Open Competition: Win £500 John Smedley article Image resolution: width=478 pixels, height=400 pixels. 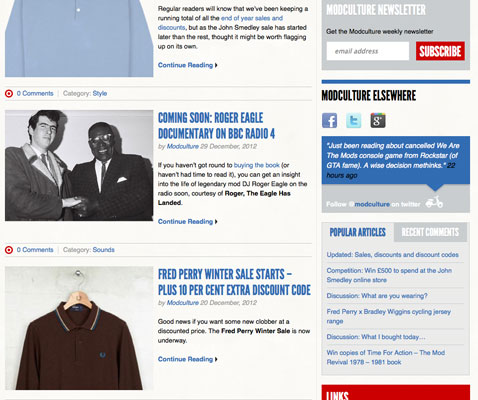click(x=389, y=275)
